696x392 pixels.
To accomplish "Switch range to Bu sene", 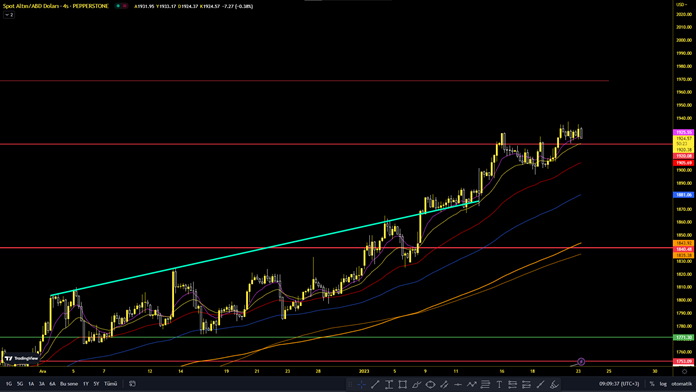I will click(69, 384).
